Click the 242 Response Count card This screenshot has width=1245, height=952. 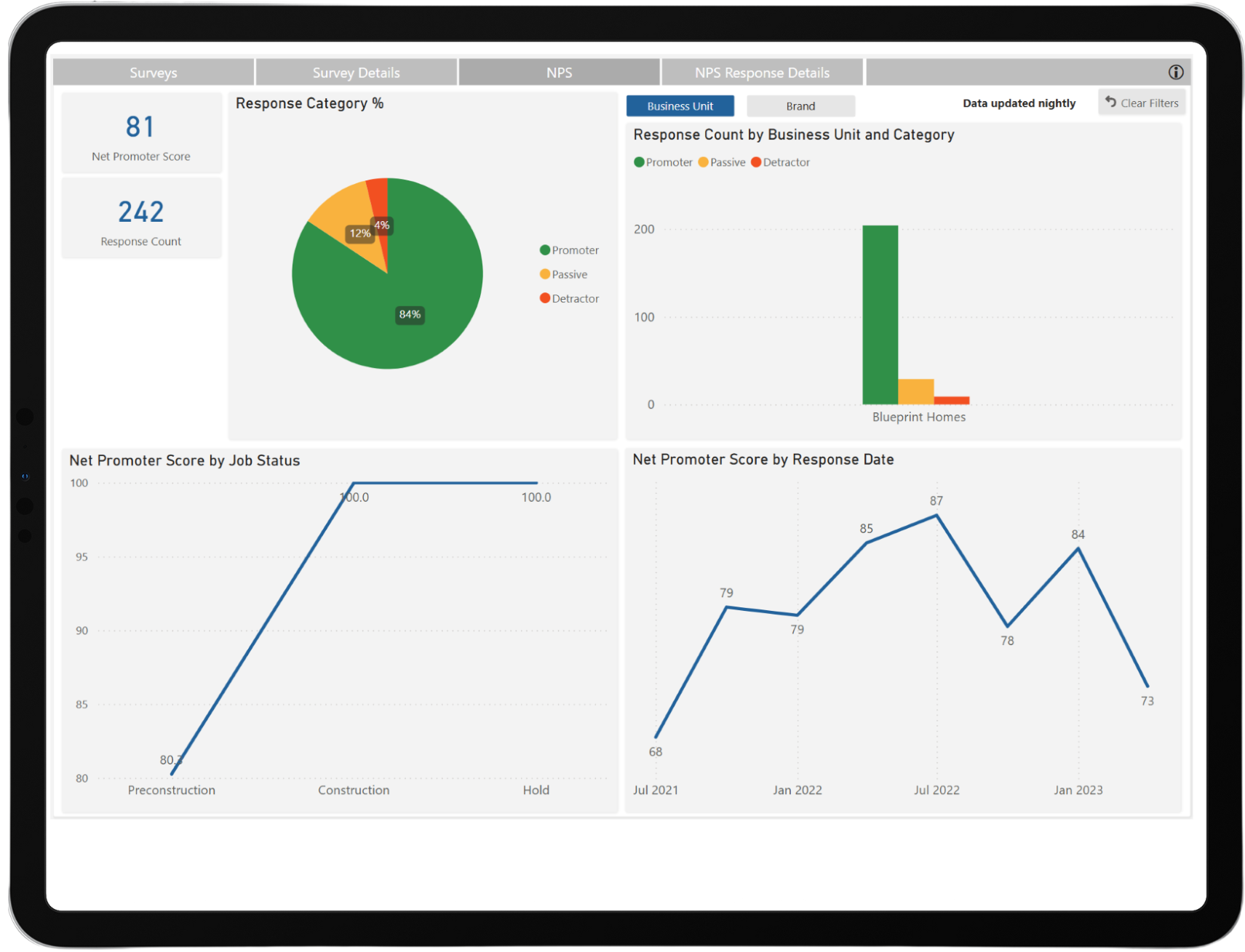[141, 218]
